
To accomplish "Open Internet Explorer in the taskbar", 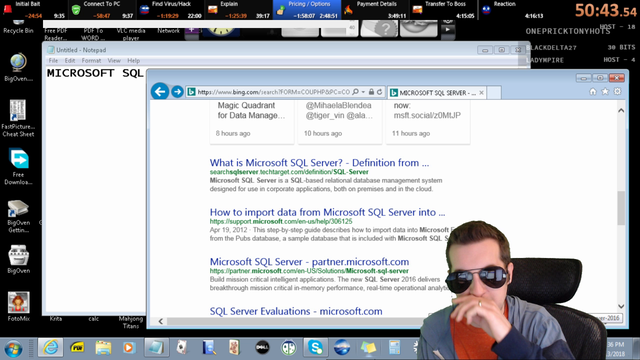I will coord(51,348).
